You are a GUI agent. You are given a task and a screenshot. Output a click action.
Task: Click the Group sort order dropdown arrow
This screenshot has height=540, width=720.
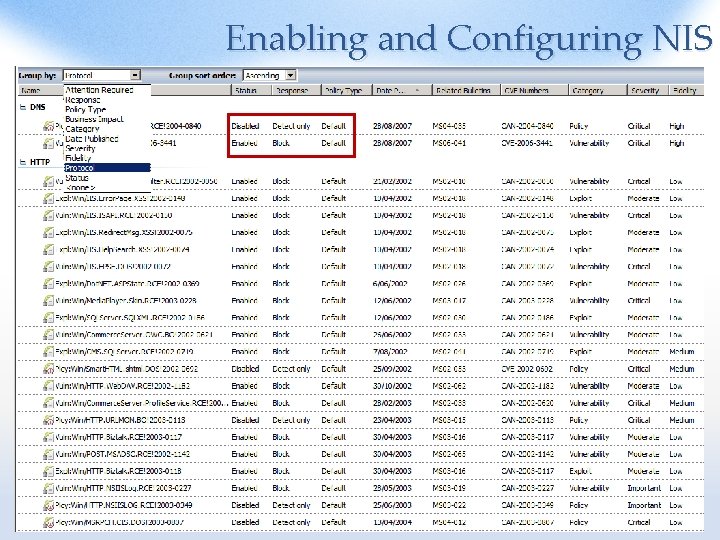pyautogui.click(x=291, y=75)
